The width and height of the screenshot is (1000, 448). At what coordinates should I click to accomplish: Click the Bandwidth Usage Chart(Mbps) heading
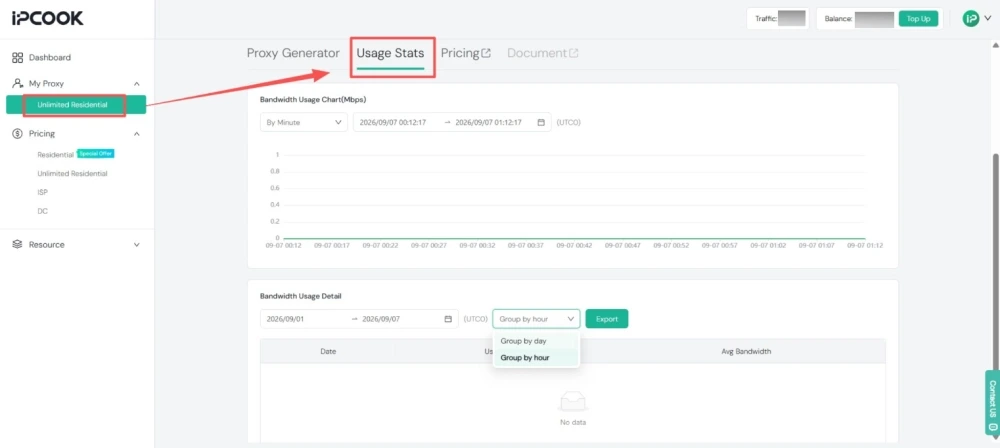point(312,100)
